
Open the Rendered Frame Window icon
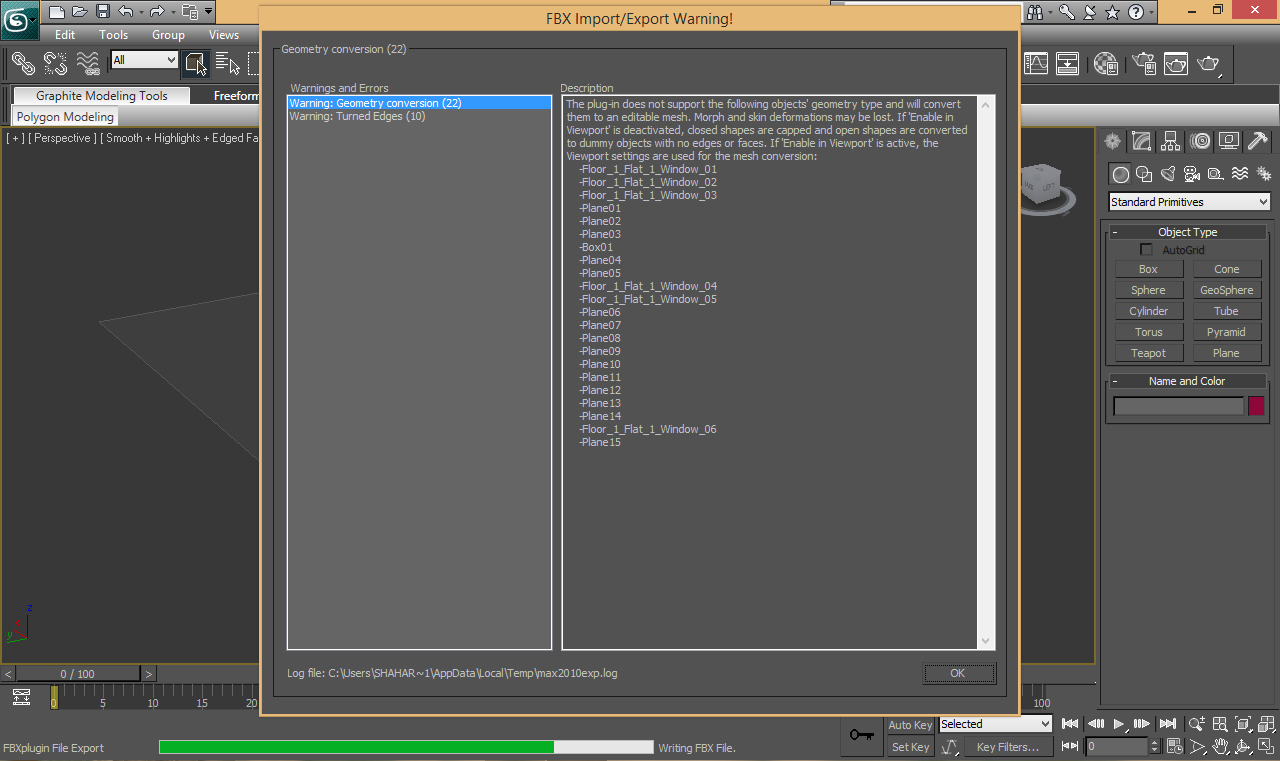[1175, 63]
